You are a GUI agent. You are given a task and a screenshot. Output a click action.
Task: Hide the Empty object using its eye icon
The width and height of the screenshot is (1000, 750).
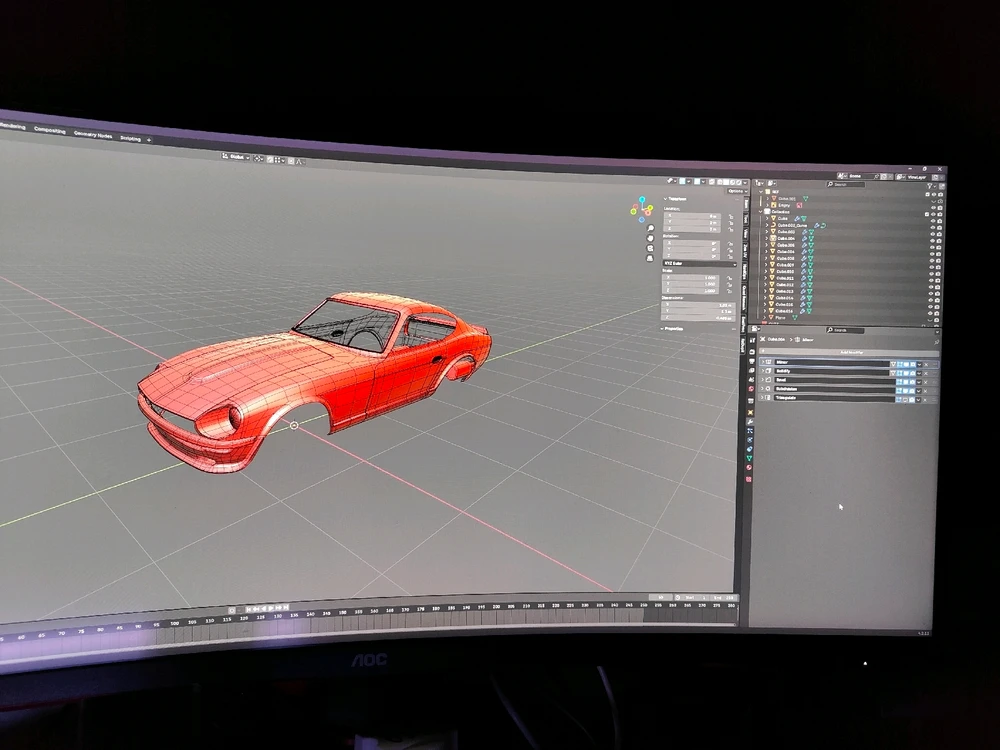pyautogui.click(x=934, y=206)
